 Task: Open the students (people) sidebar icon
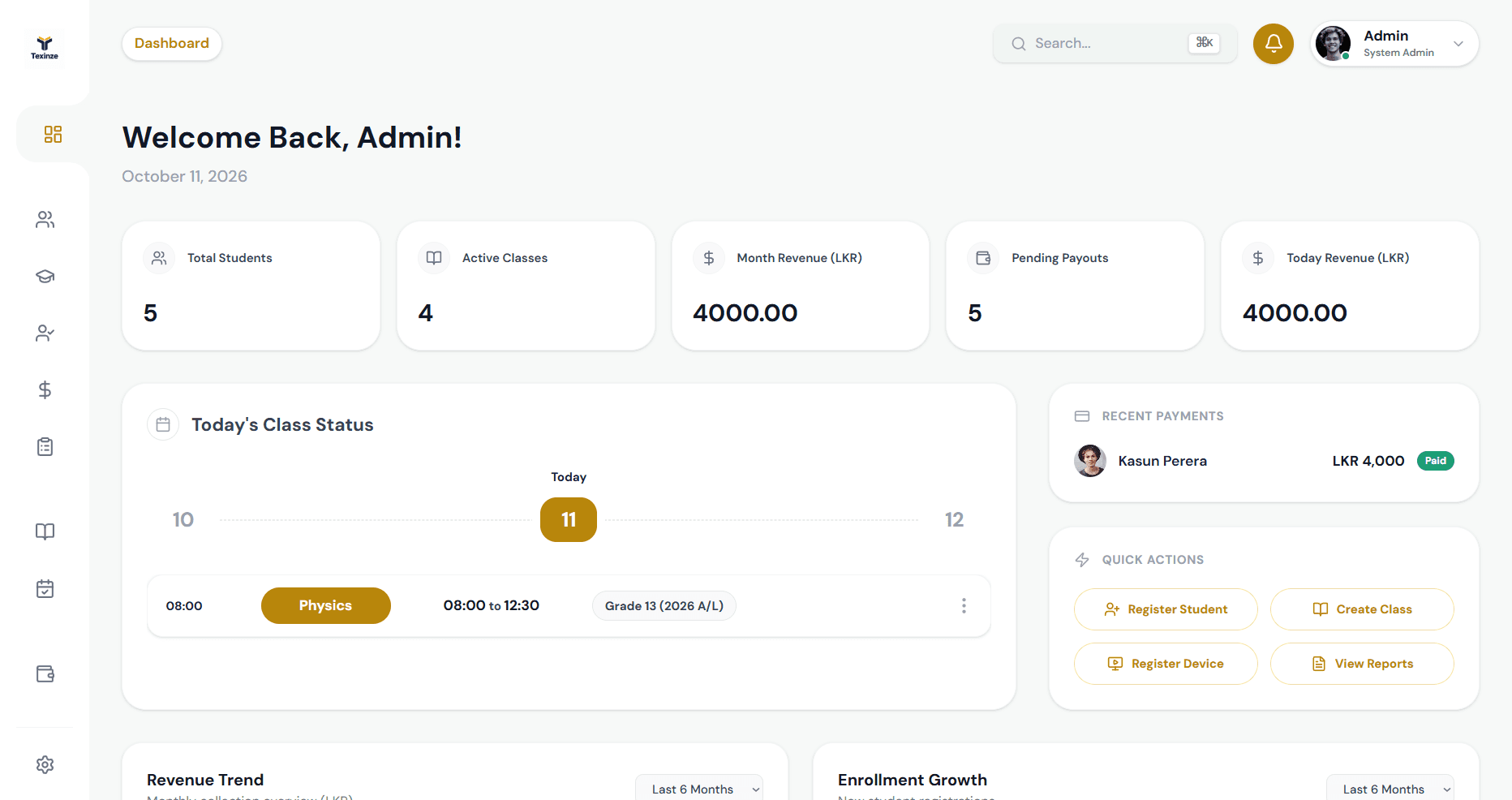[x=45, y=220]
